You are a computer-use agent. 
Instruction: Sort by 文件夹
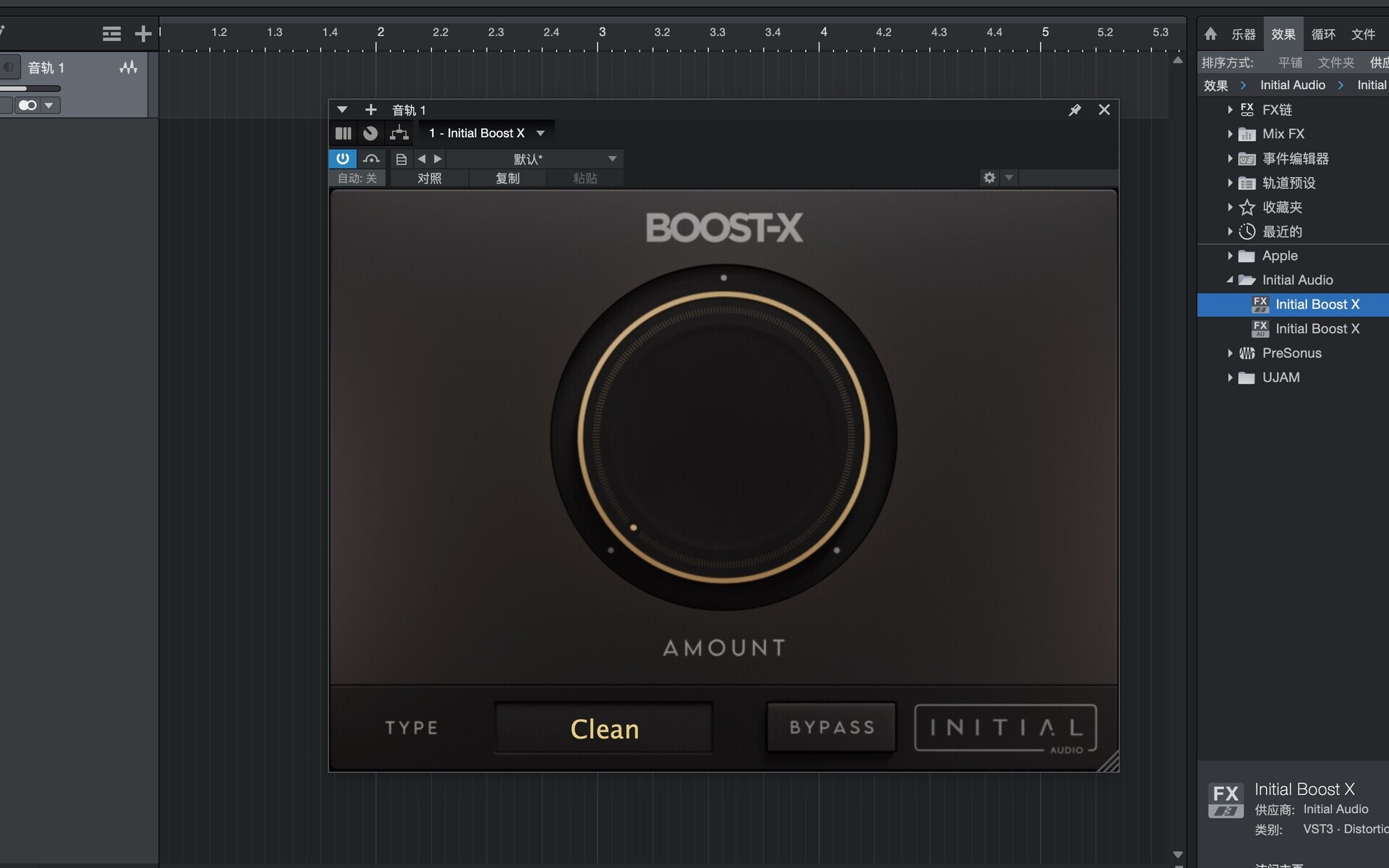[1336, 63]
